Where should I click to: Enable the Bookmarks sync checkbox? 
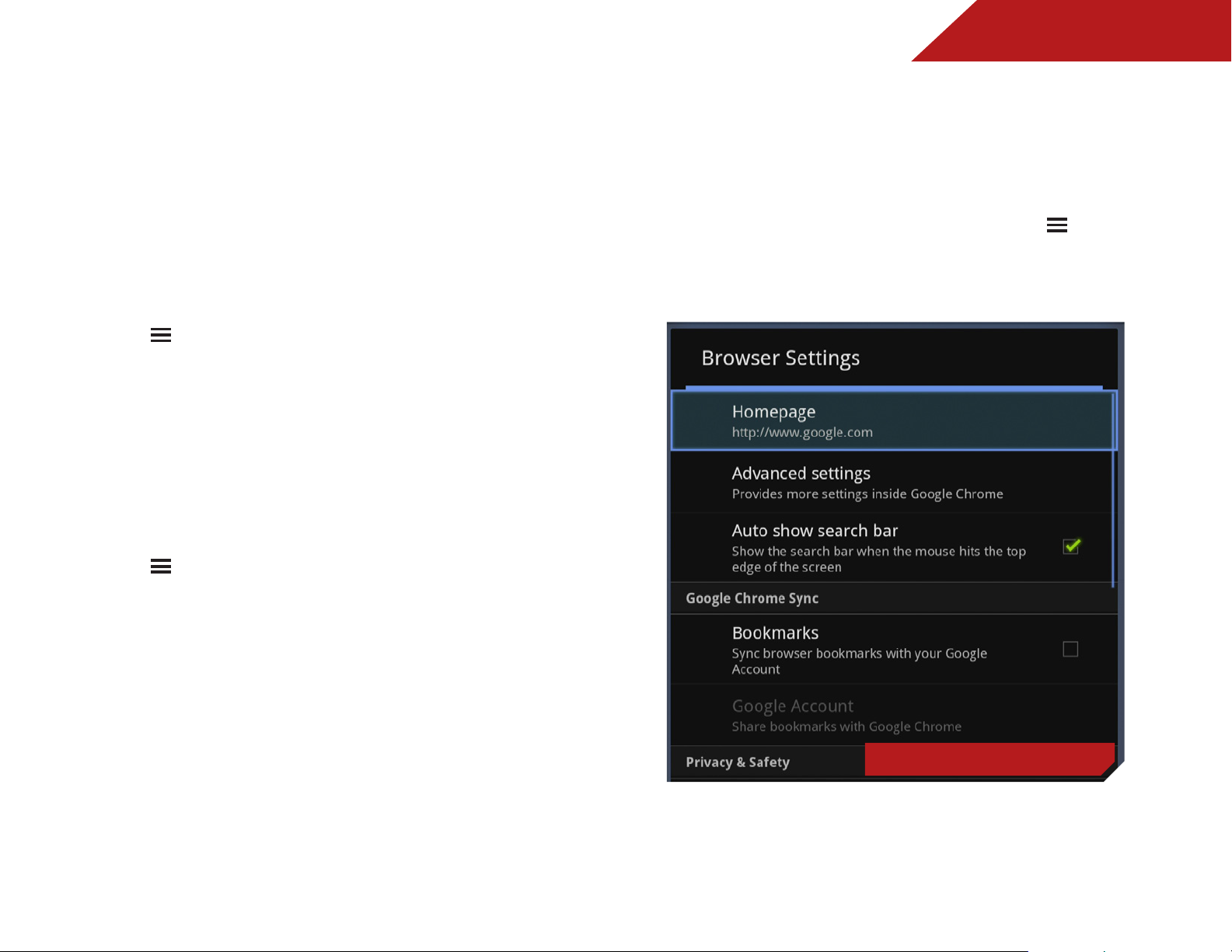tap(1070, 649)
